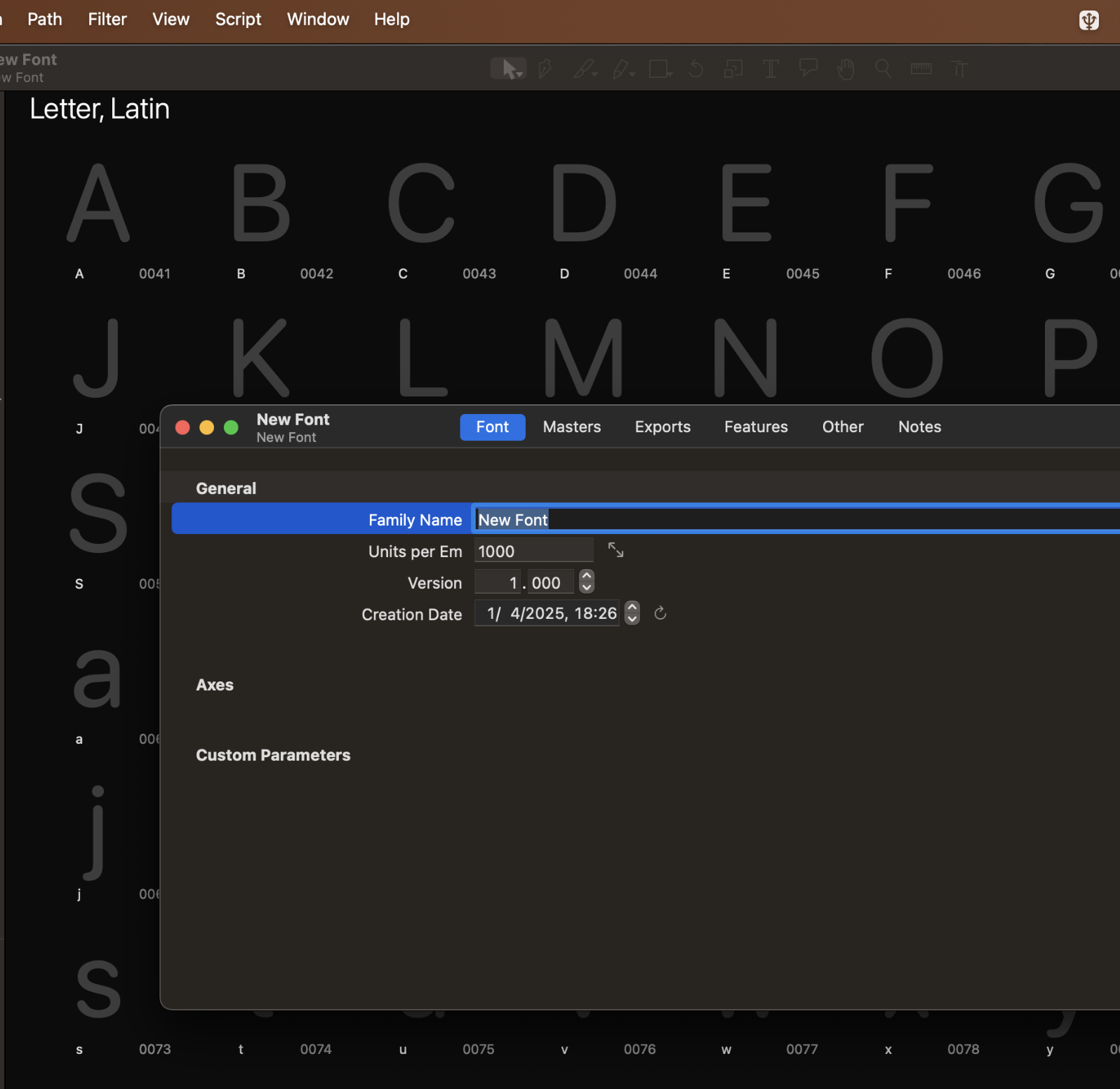Select the uppercase M glyph cell
Screen dimensions: 1120x1089
click(584, 358)
